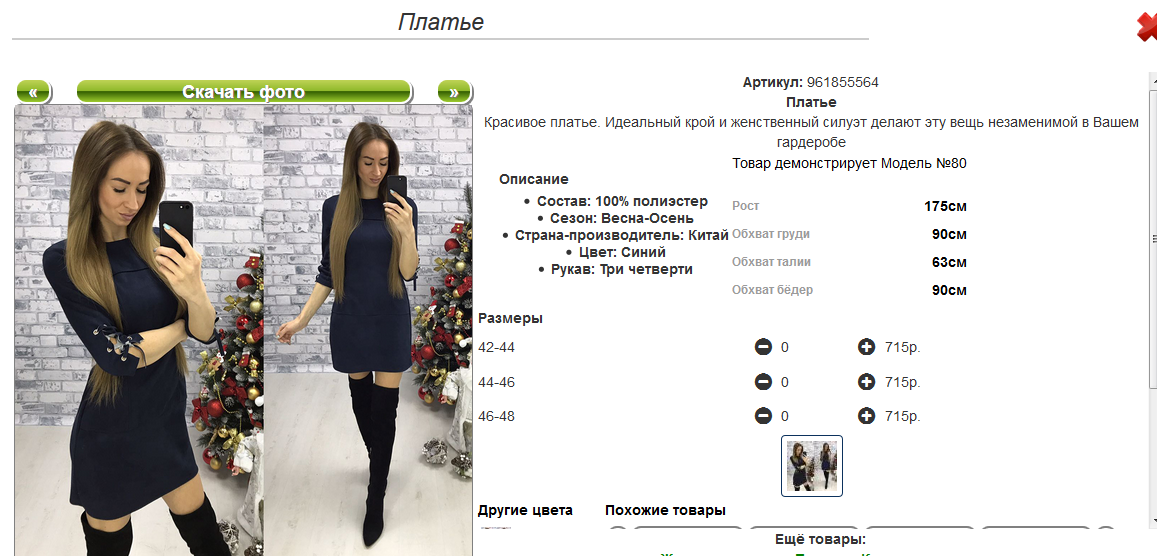Image resolution: width=1157 pixels, height=556 pixels.
Task: Click the 42-44 size label
Action: pyautogui.click(x=497, y=347)
